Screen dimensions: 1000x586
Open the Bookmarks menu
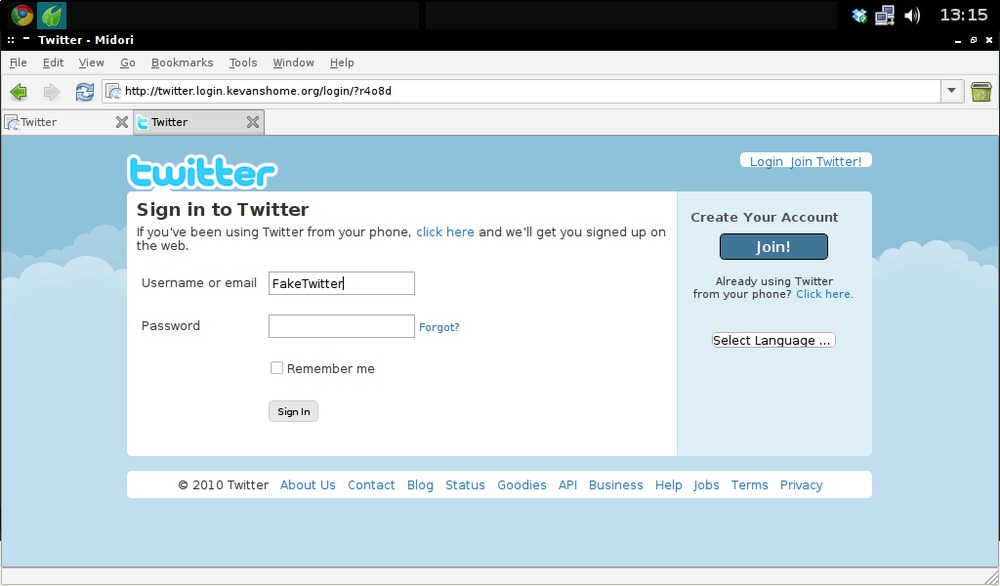tap(182, 62)
